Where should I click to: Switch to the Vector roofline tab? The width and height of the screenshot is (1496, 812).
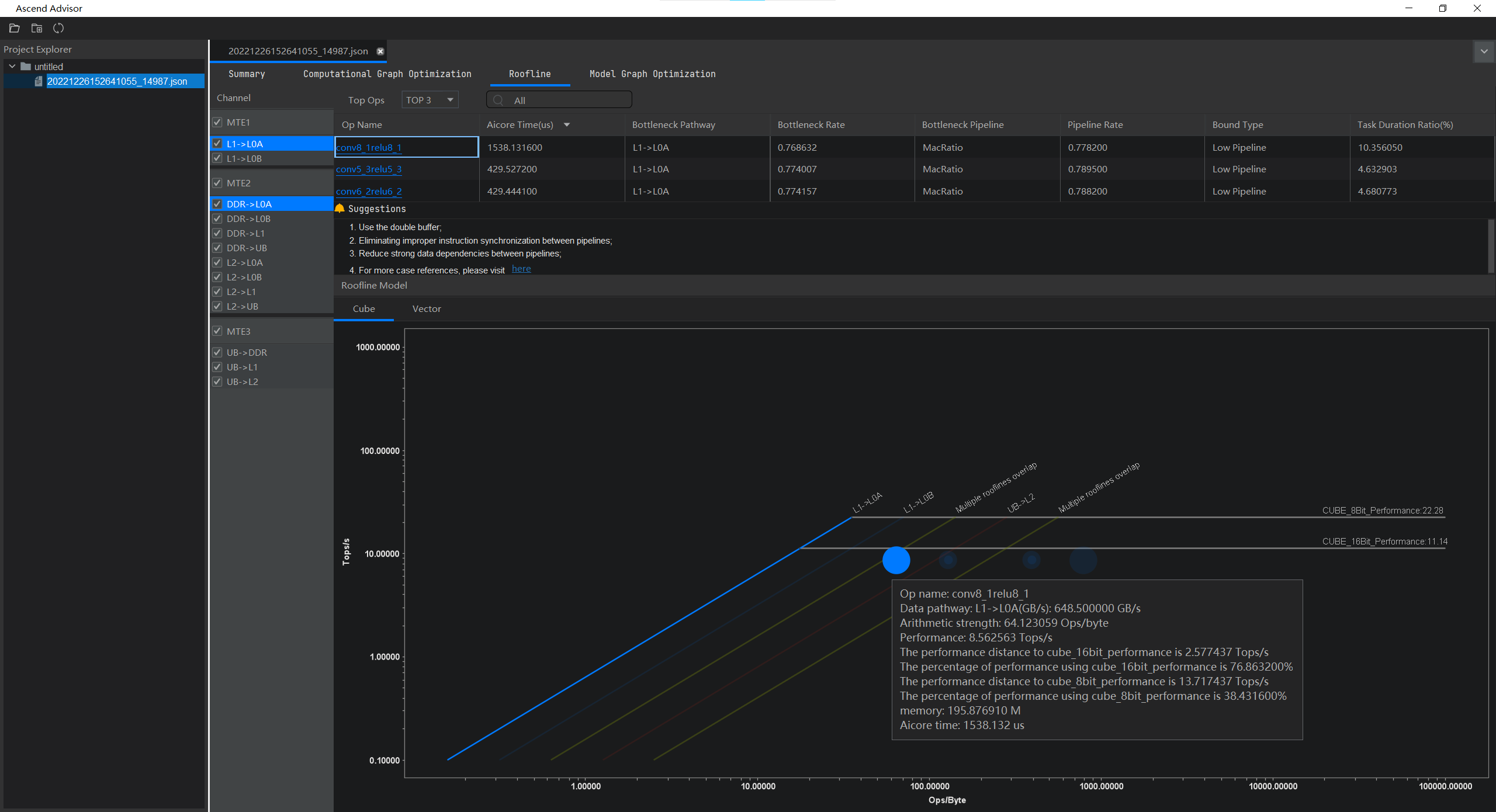pos(427,308)
